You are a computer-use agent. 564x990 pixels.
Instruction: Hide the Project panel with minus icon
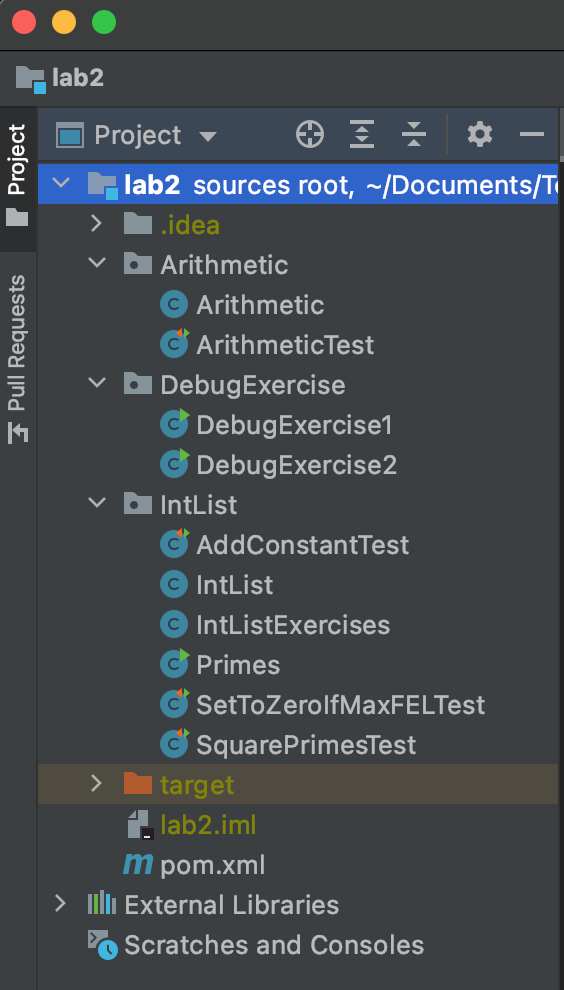coord(532,134)
